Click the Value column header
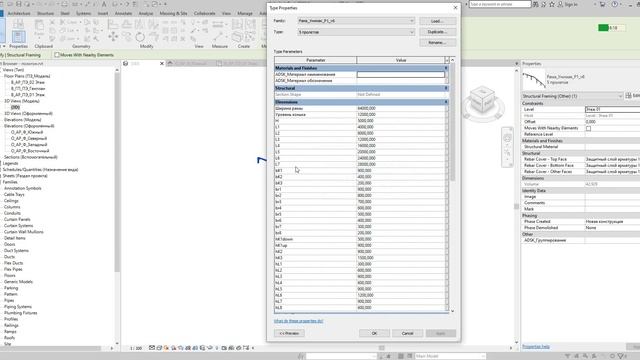The width and height of the screenshot is (640, 360). tap(401, 60)
